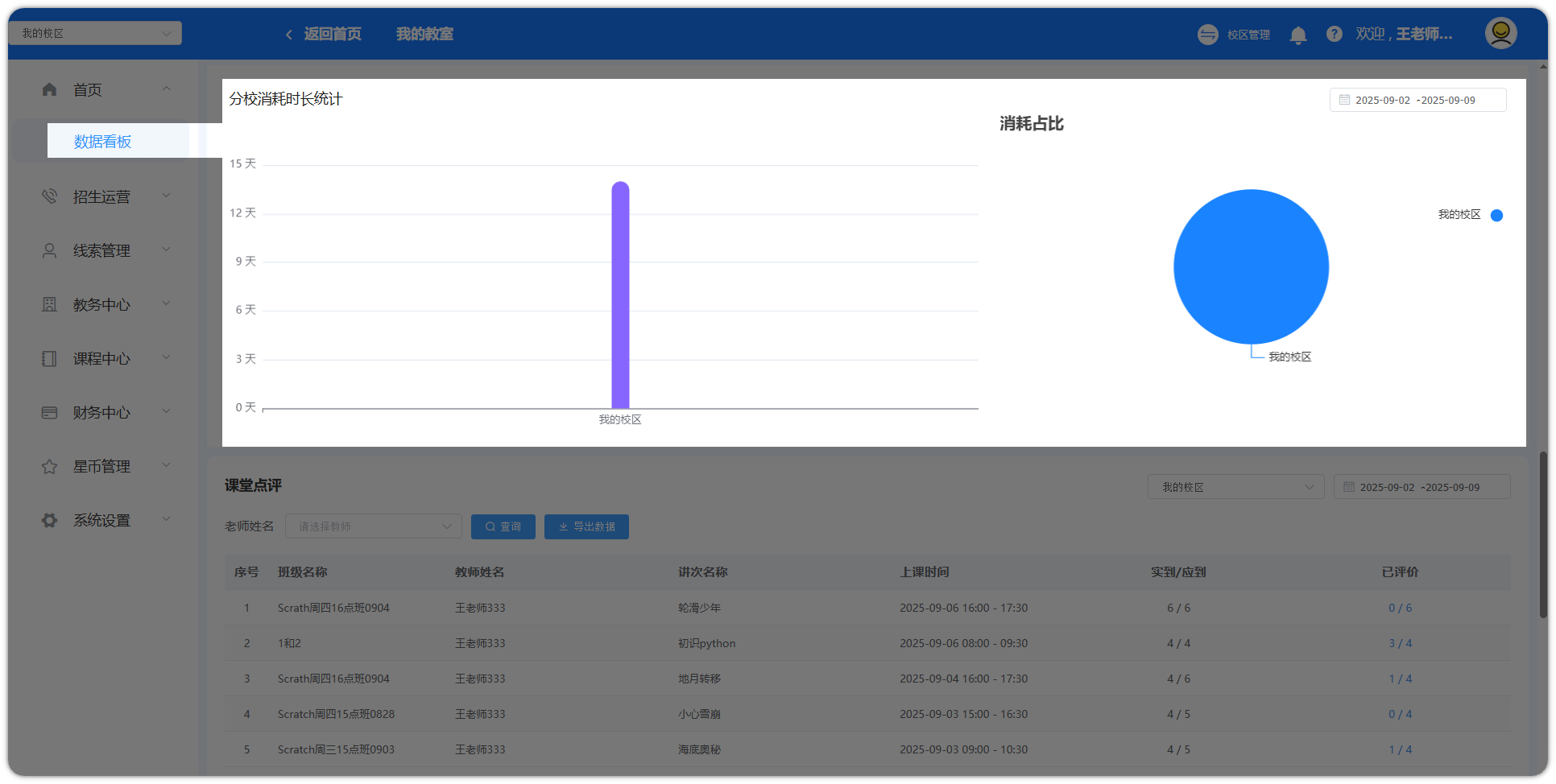Open the 我的校区 campus dropdown in header
Viewport: 1556px width, 784px height.
(95, 33)
